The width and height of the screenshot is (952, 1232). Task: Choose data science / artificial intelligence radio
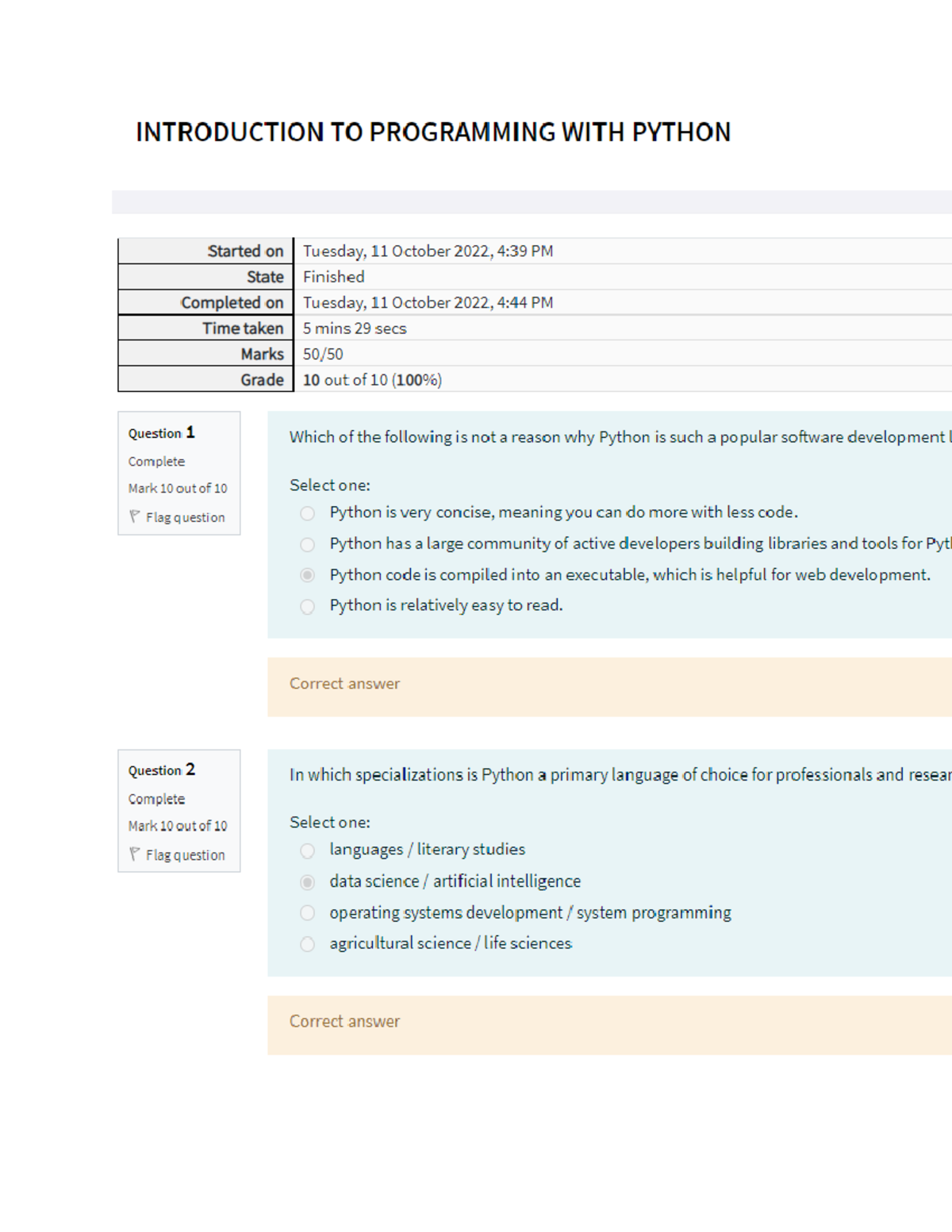307,882
